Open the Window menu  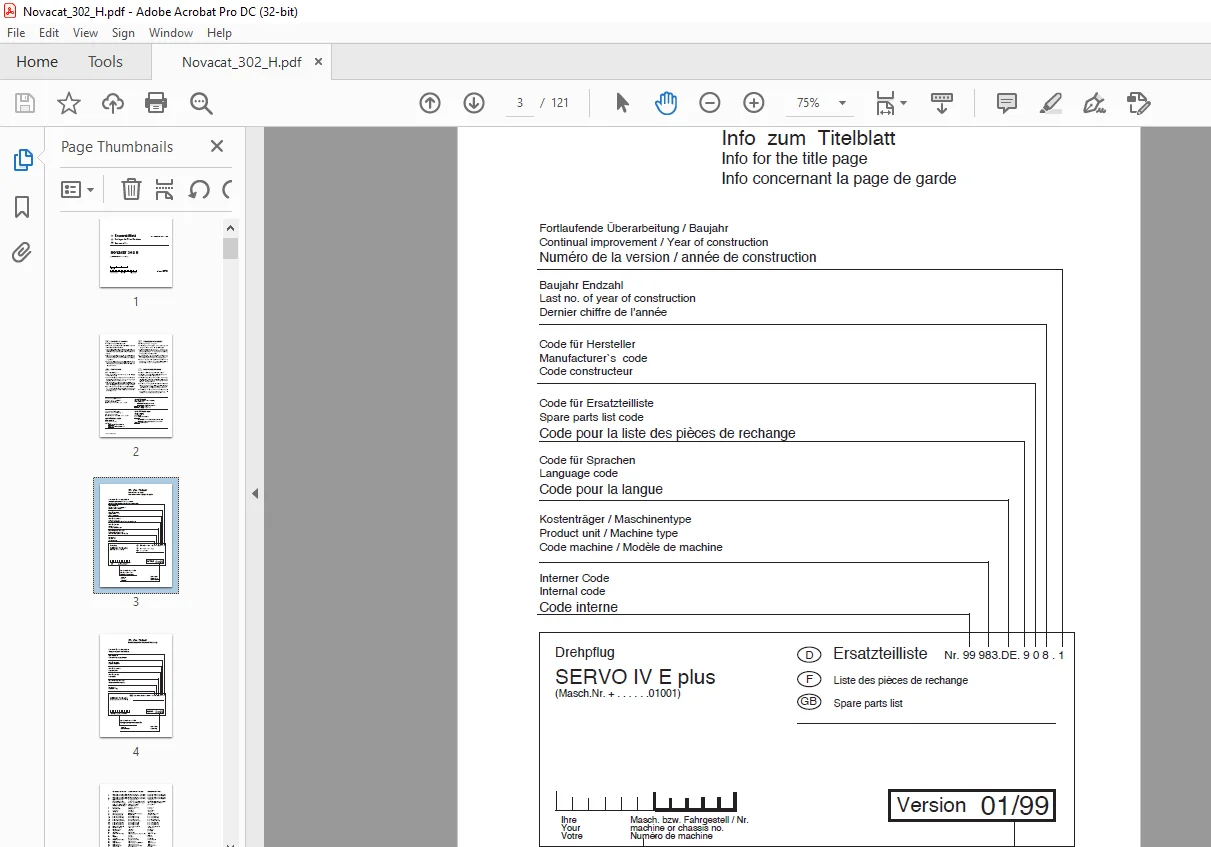pos(171,33)
